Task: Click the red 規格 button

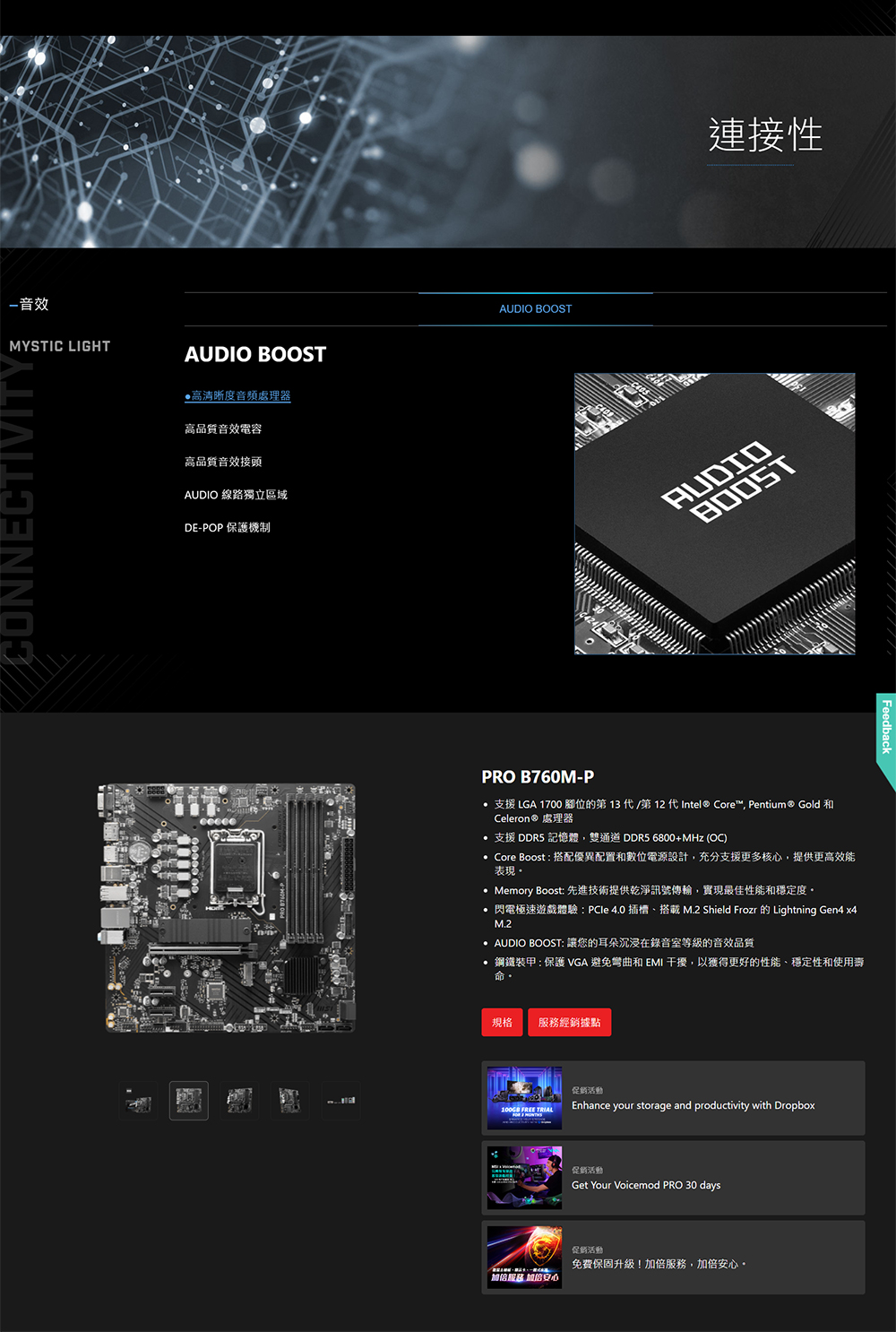Action: click(x=502, y=1022)
